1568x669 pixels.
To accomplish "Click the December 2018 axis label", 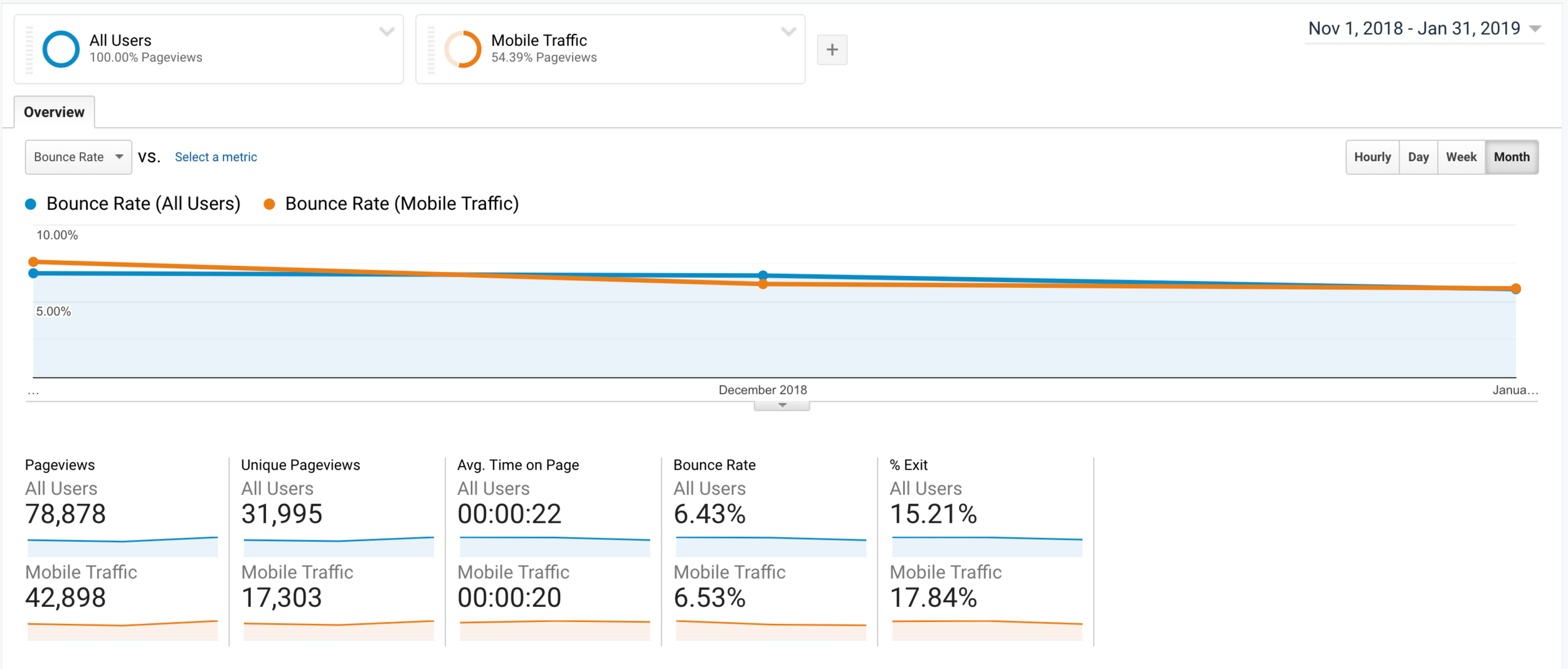I will pyautogui.click(x=763, y=390).
